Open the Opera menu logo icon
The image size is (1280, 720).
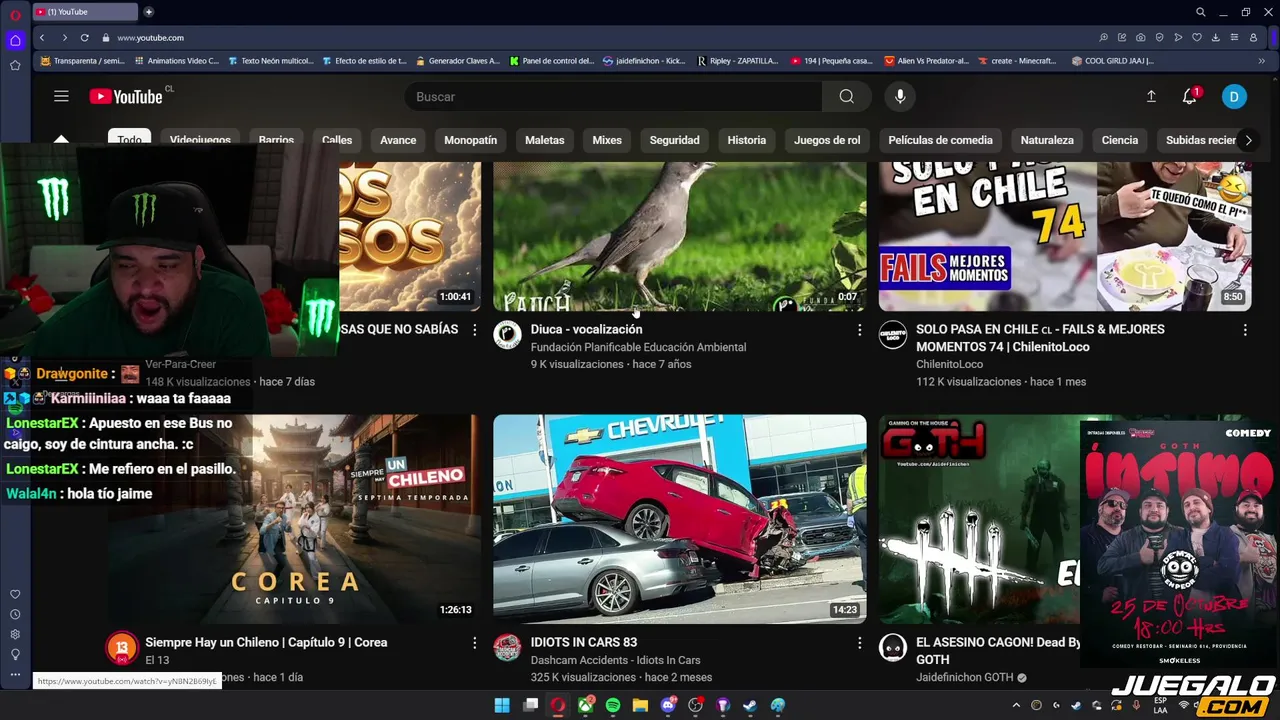[15, 14]
